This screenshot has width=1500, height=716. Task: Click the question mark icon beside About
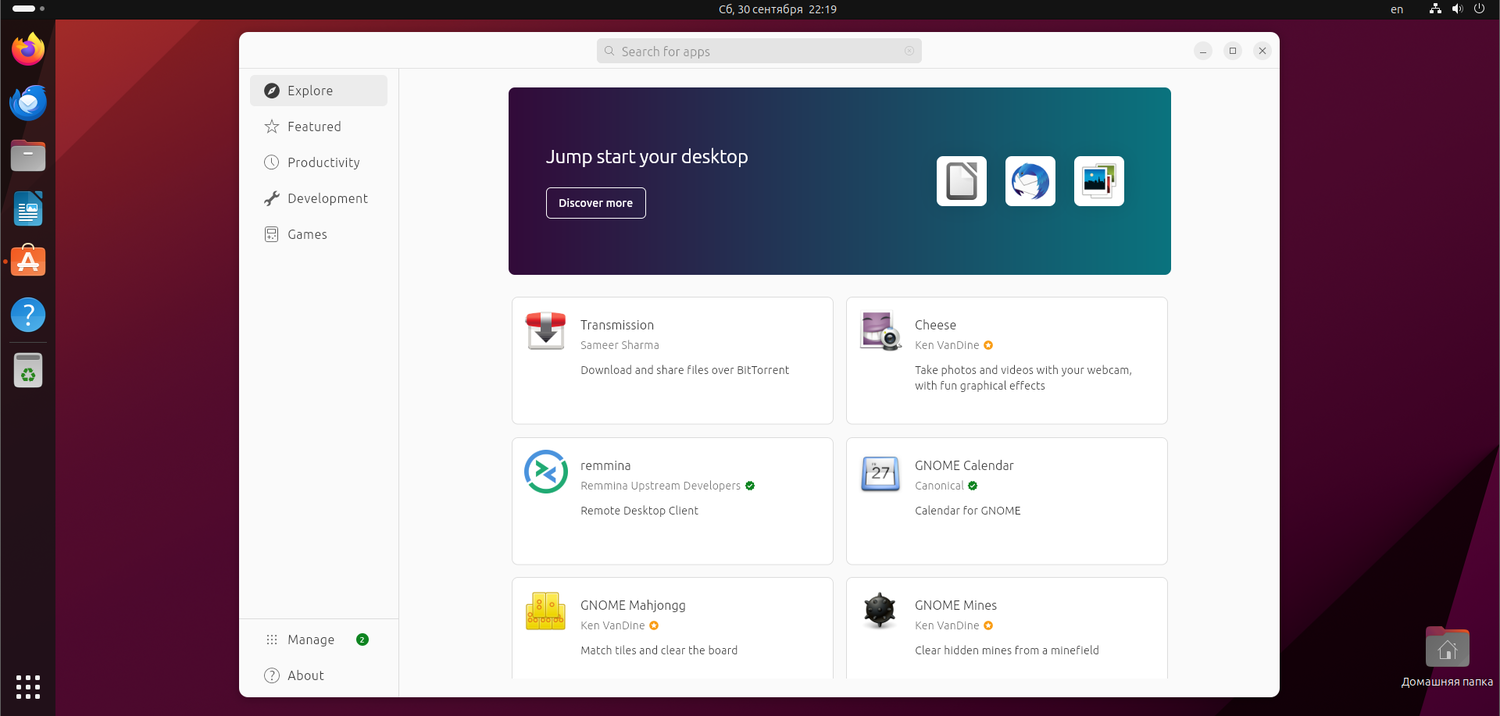[x=271, y=676]
